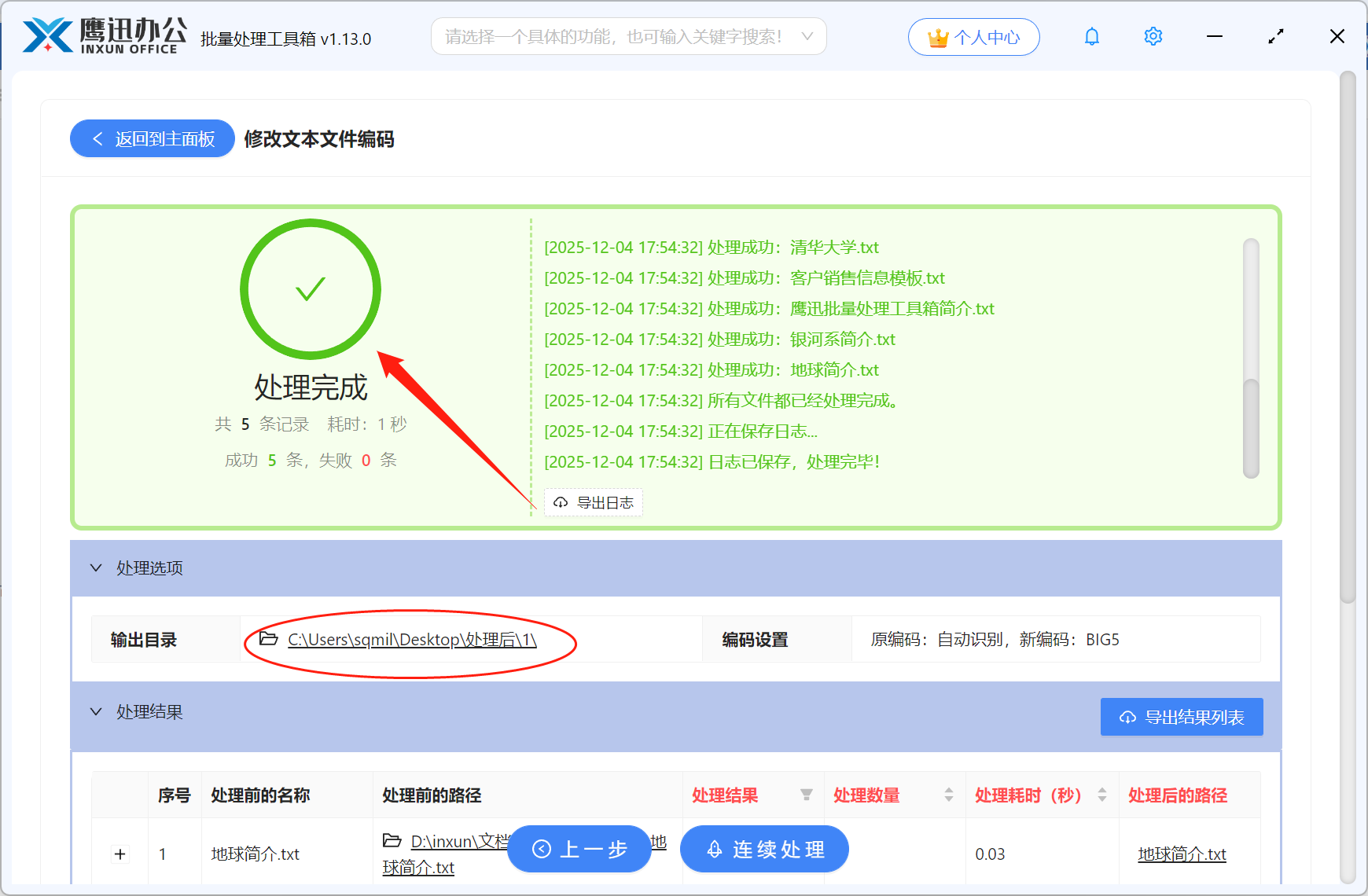Click the notification bell icon
This screenshot has height=896, width=1368.
coord(1091,36)
